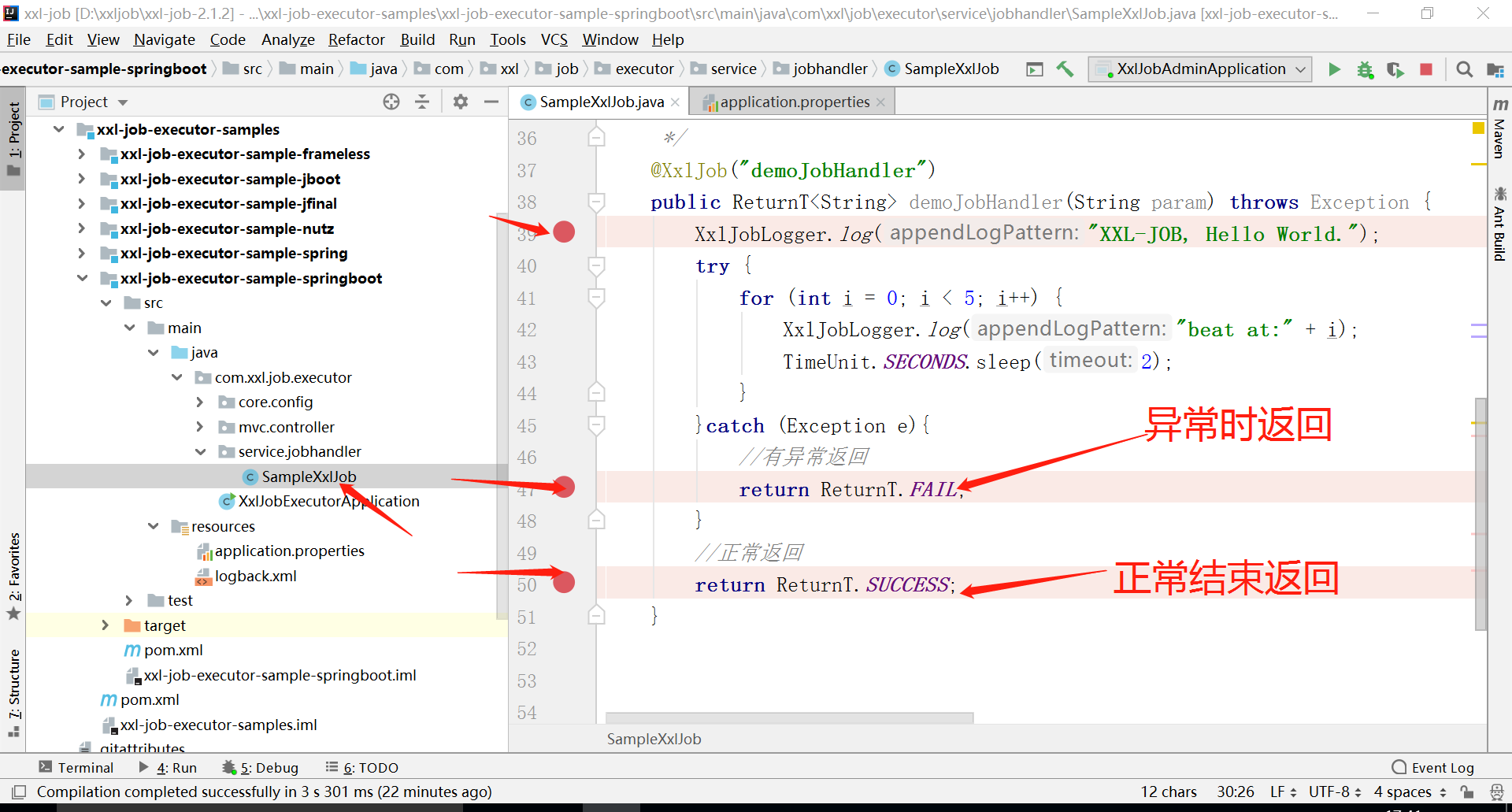Fold the comment block at line 36
This screenshot has width=1512, height=812.
[596, 138]
